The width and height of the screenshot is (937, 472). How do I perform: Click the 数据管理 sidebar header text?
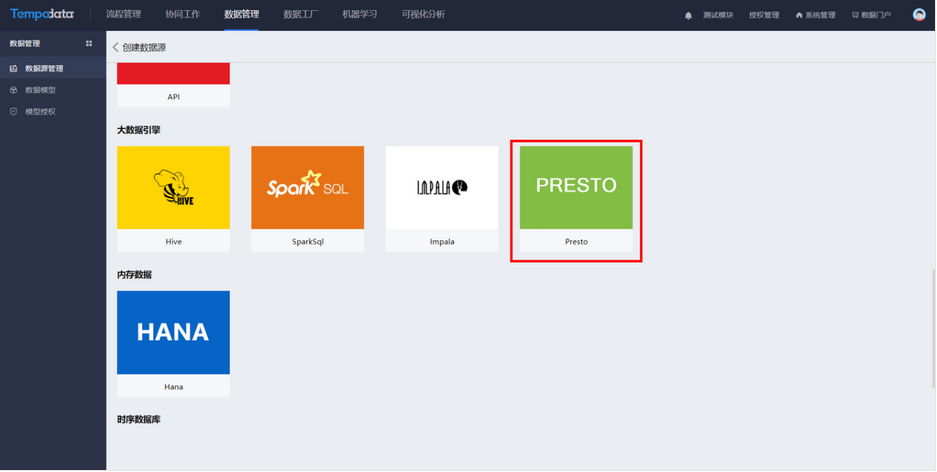25,44
